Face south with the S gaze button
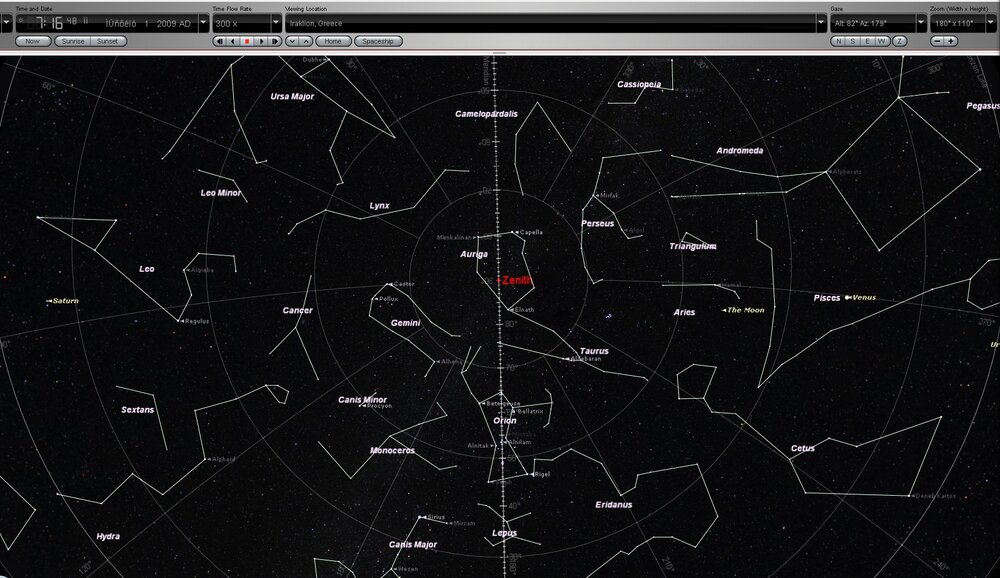1000x578 pixels. 853,41
